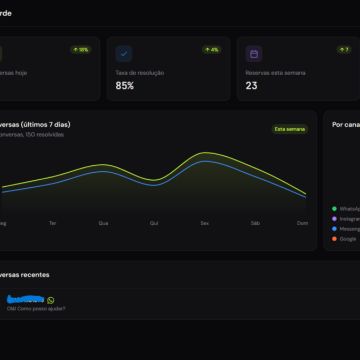Click the Google legend label
Viewport: 360px width, 360px height.
click(x=348, y=239)
